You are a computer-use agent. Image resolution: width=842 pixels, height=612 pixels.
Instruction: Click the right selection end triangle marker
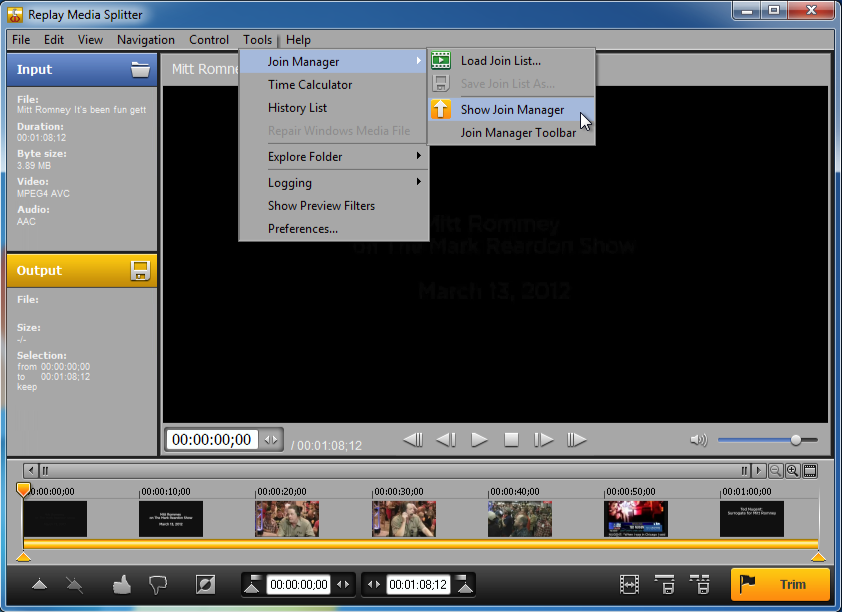(x=818, y=557)
